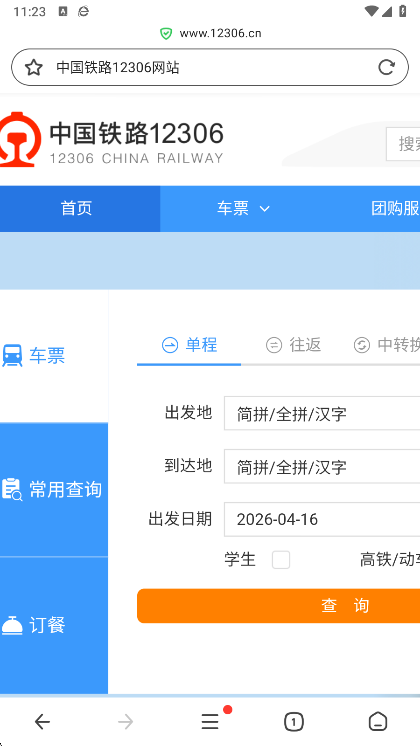Open the tab switcher showing 1
Screen dimensions: 420x746
coord(293,722)
